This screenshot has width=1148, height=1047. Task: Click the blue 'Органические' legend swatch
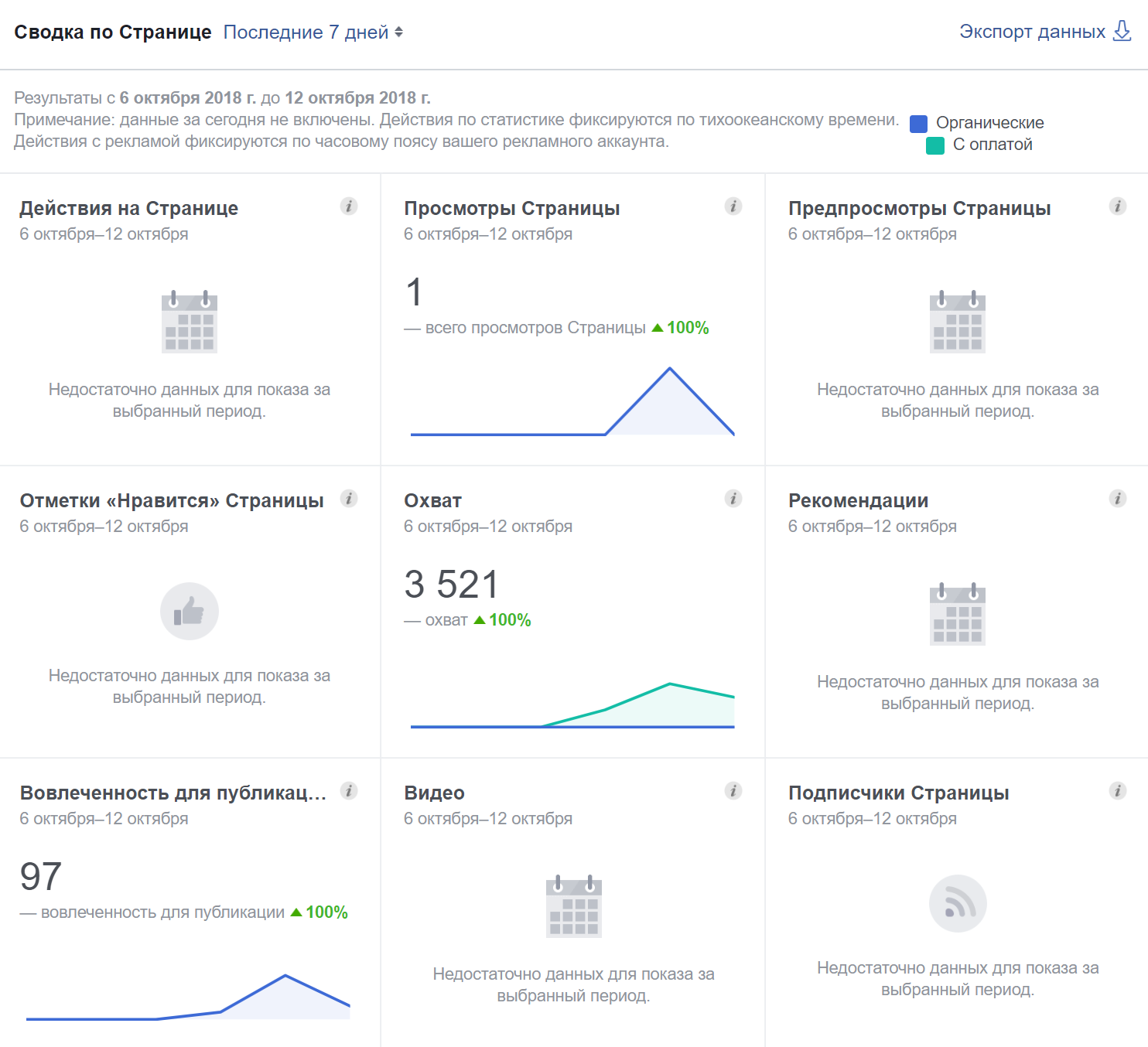[918, 124]
